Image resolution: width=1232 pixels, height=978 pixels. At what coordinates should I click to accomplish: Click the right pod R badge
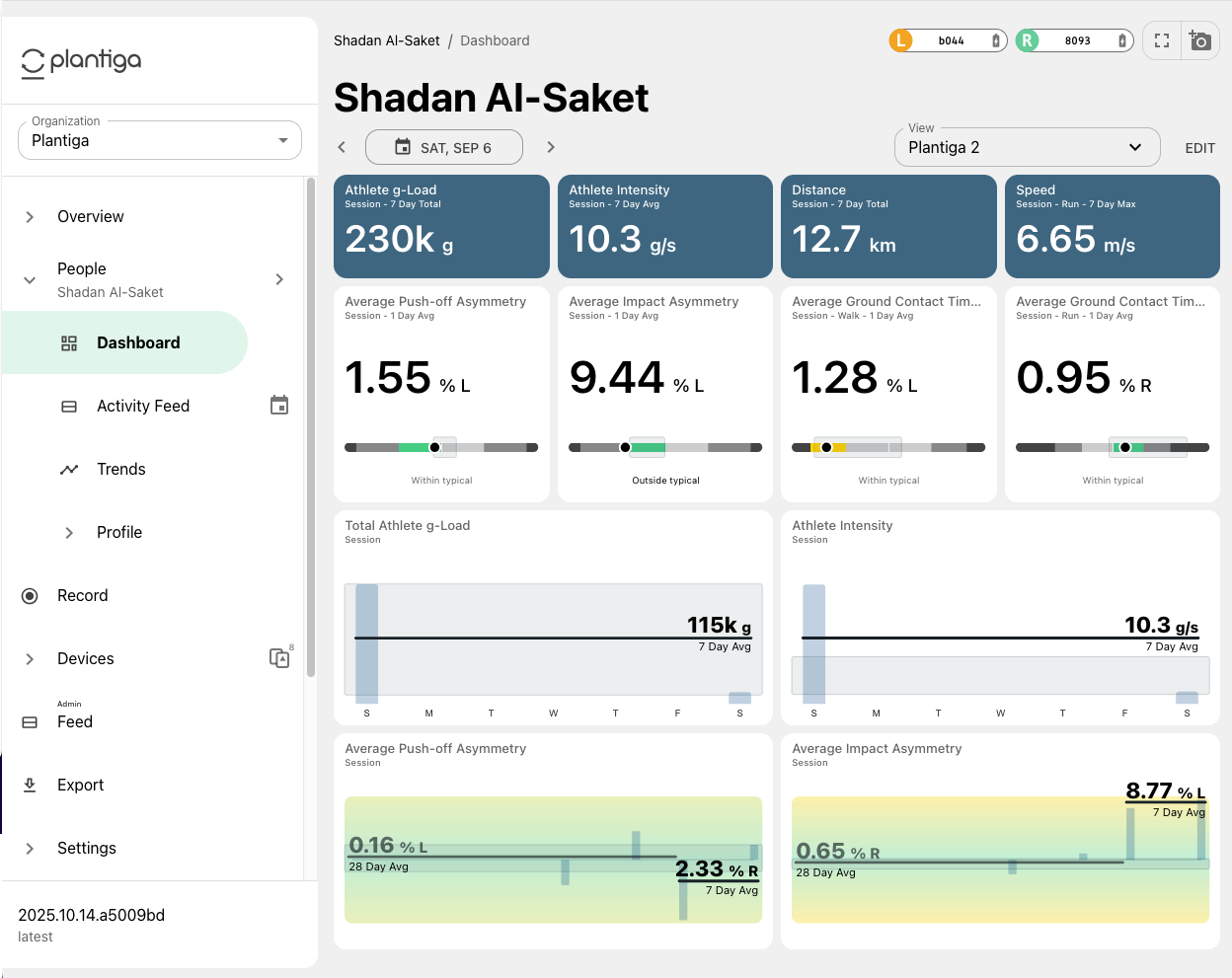point(1028,40)
